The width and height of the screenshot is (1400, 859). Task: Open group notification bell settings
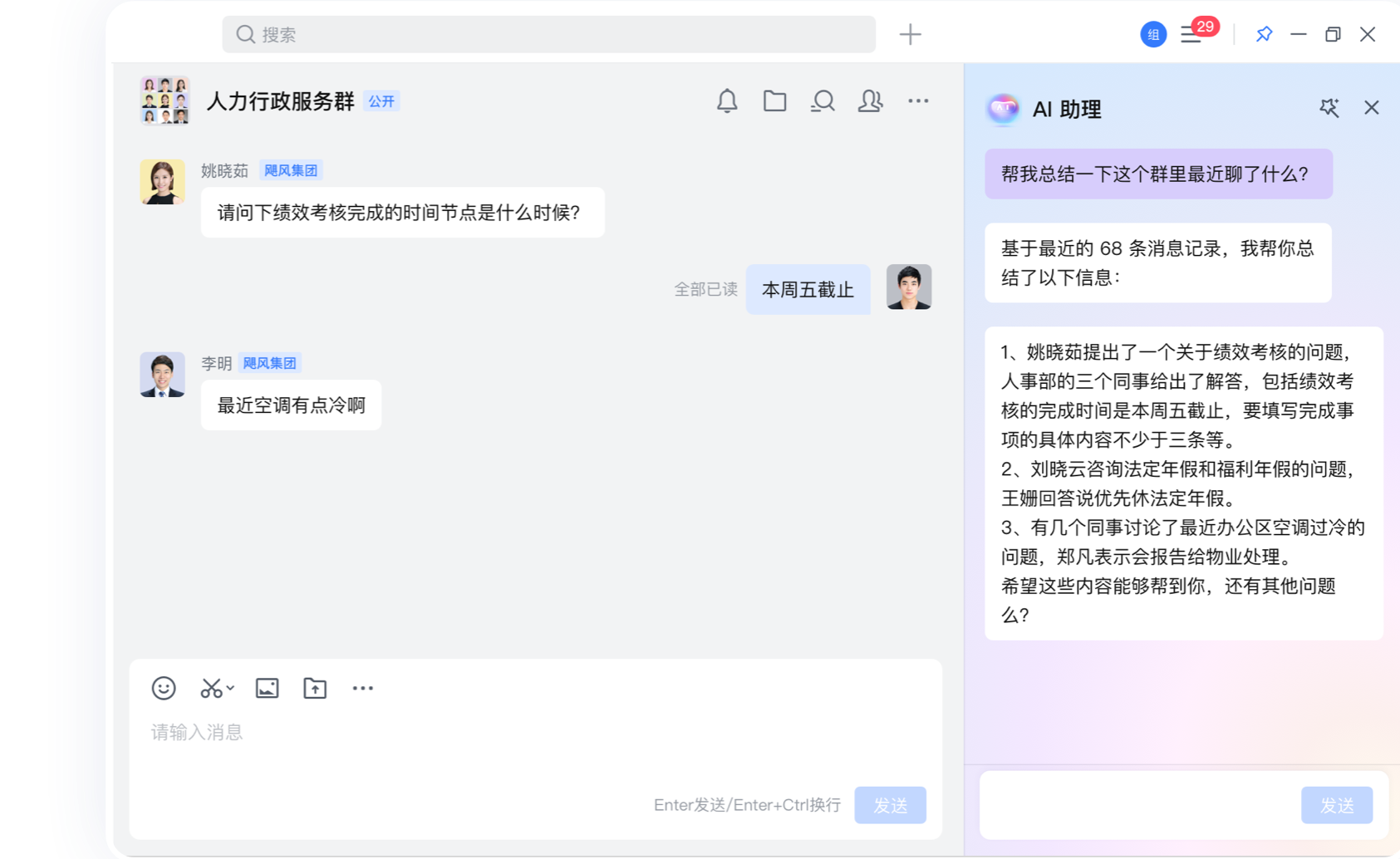727,101
